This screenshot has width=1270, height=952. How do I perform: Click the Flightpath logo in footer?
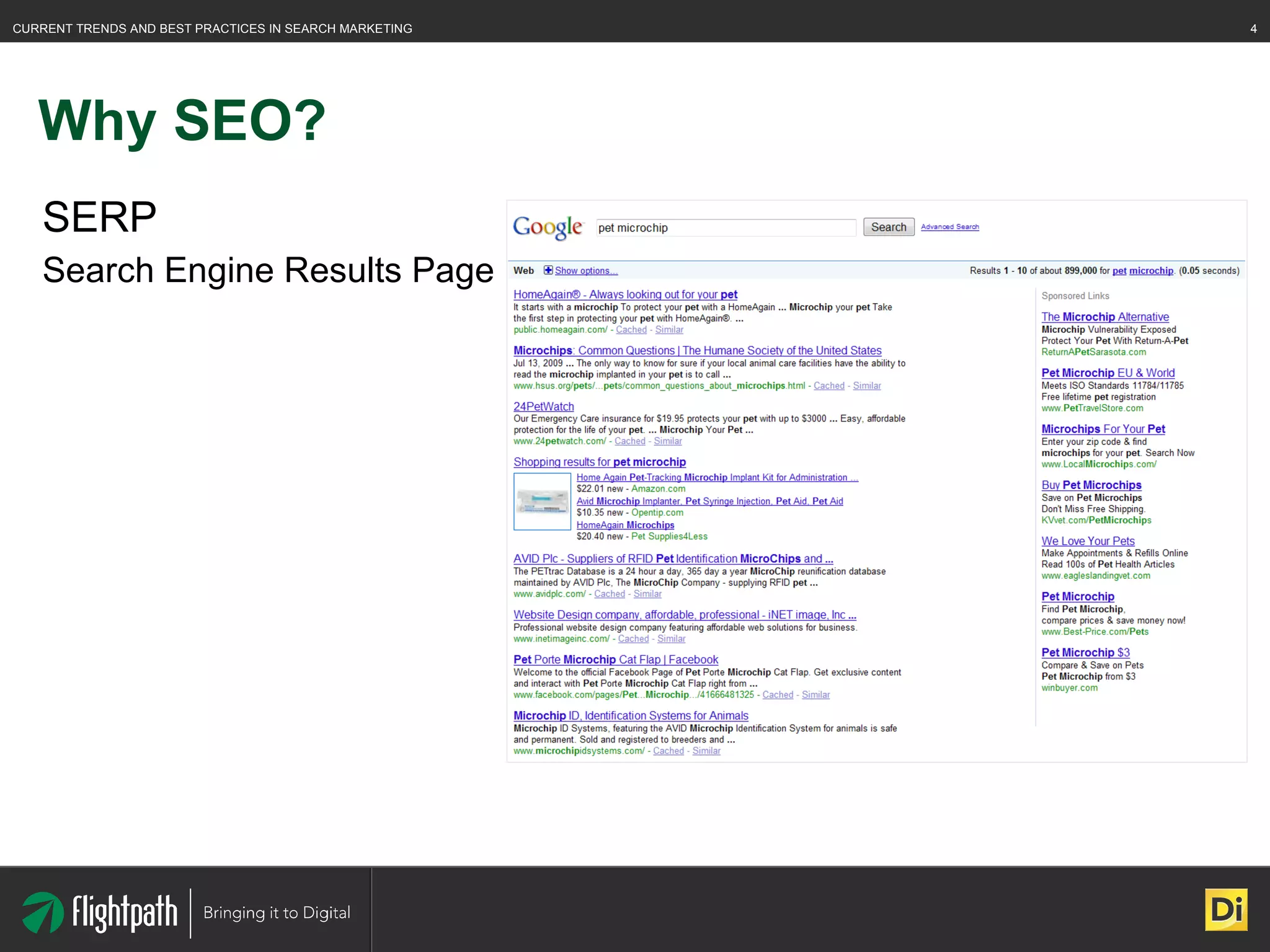click(x=100, y=913)
